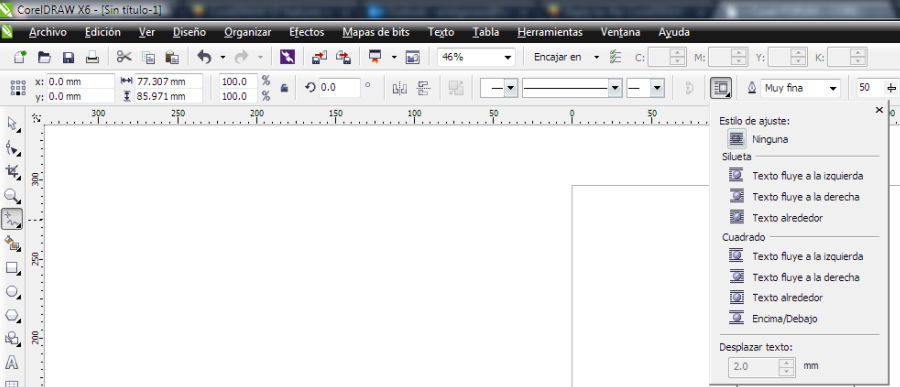Click the ruler origin corner icon
Image resolution: width=900 pixels, height=387 pixels.
coord(37,118)
